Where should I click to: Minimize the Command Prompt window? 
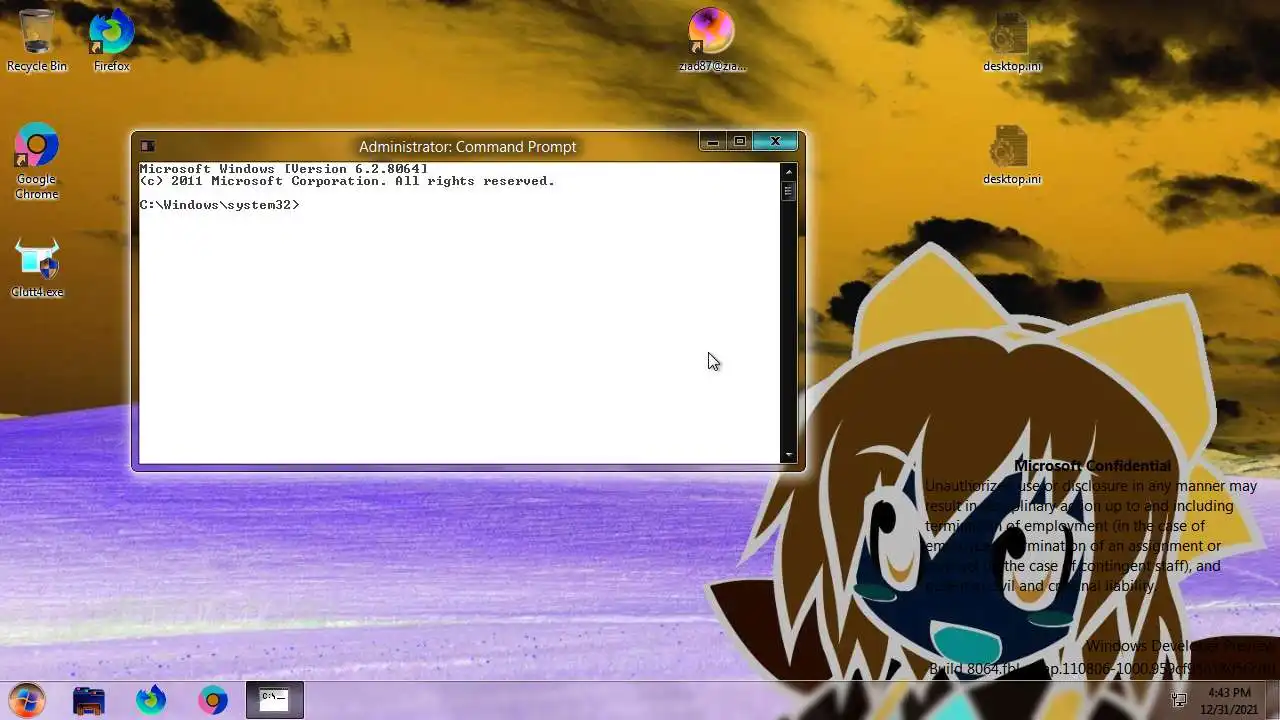pos(712,142)
